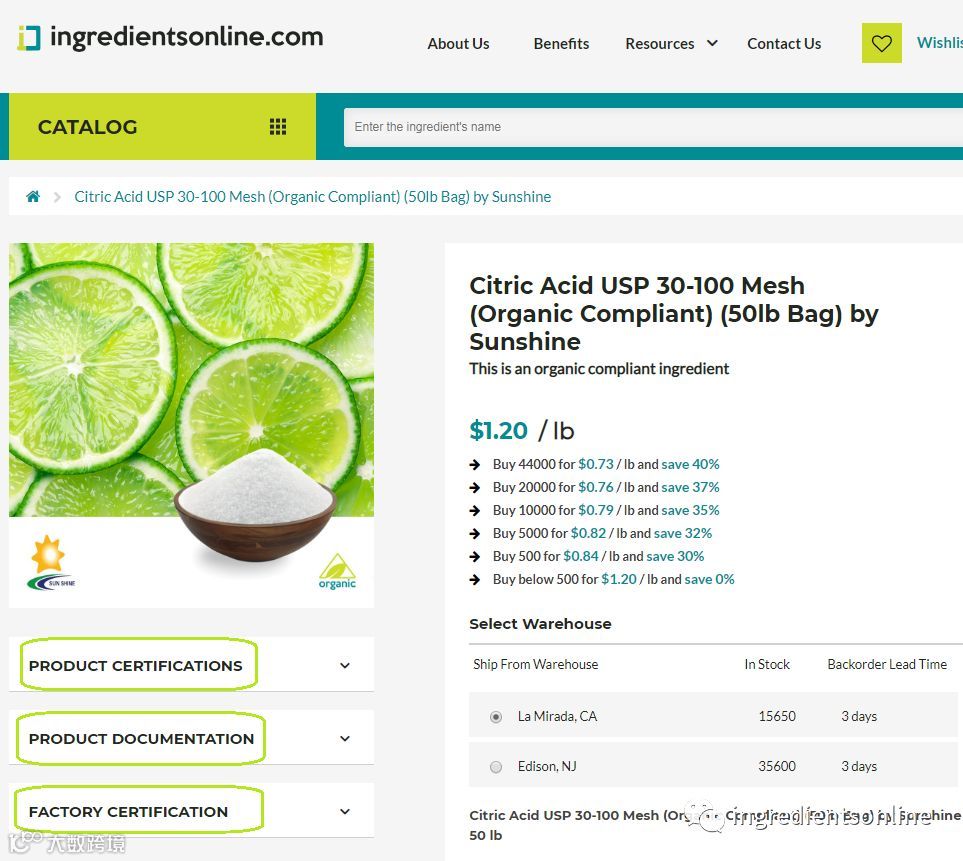Open the About Us page
The image size is (963, 861).
(458, 44)
